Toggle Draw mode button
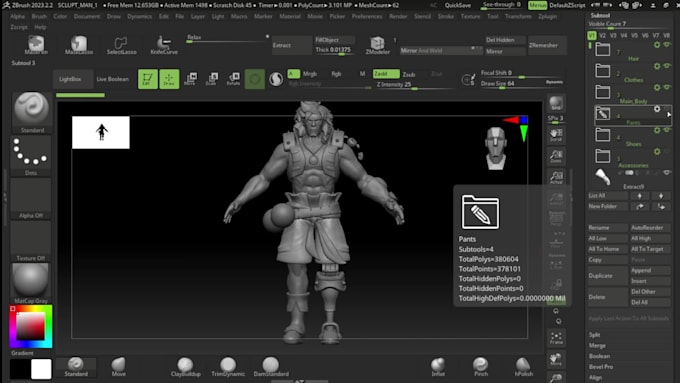Viewport: 680px width, 383px height. [169, 79]
